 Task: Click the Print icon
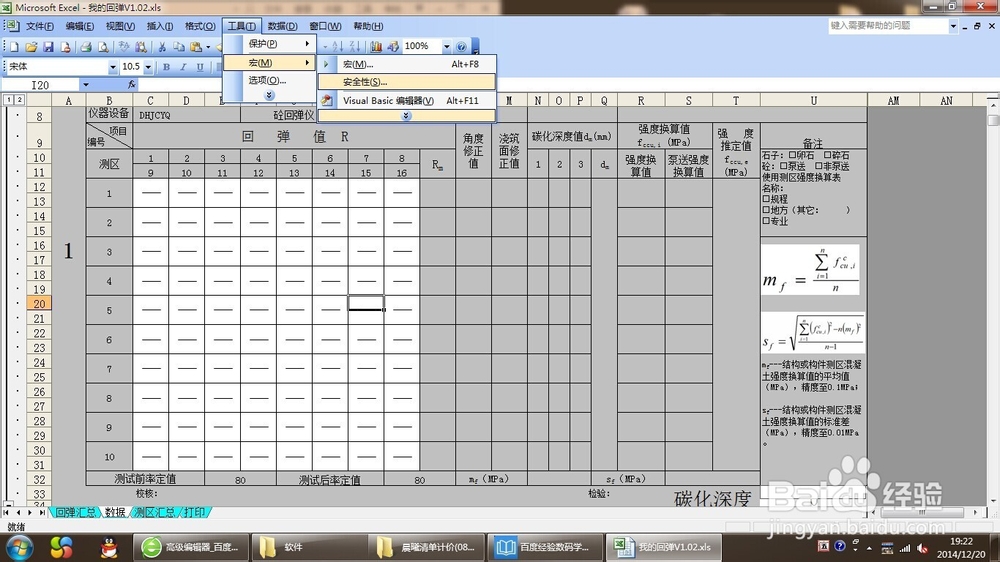point(85,47)
